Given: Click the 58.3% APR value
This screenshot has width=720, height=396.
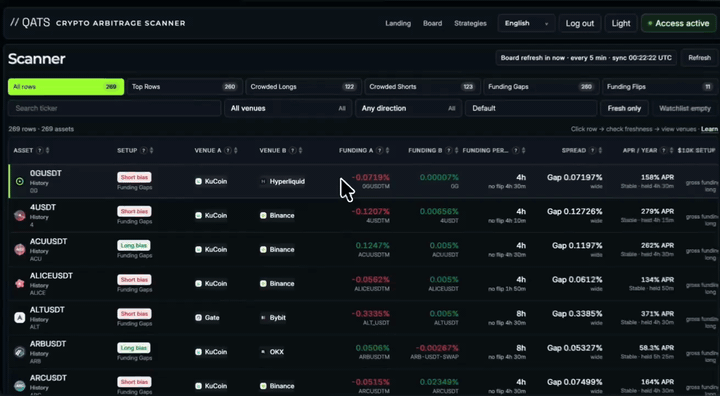Looking at the screenshot, I should point(656,348).
